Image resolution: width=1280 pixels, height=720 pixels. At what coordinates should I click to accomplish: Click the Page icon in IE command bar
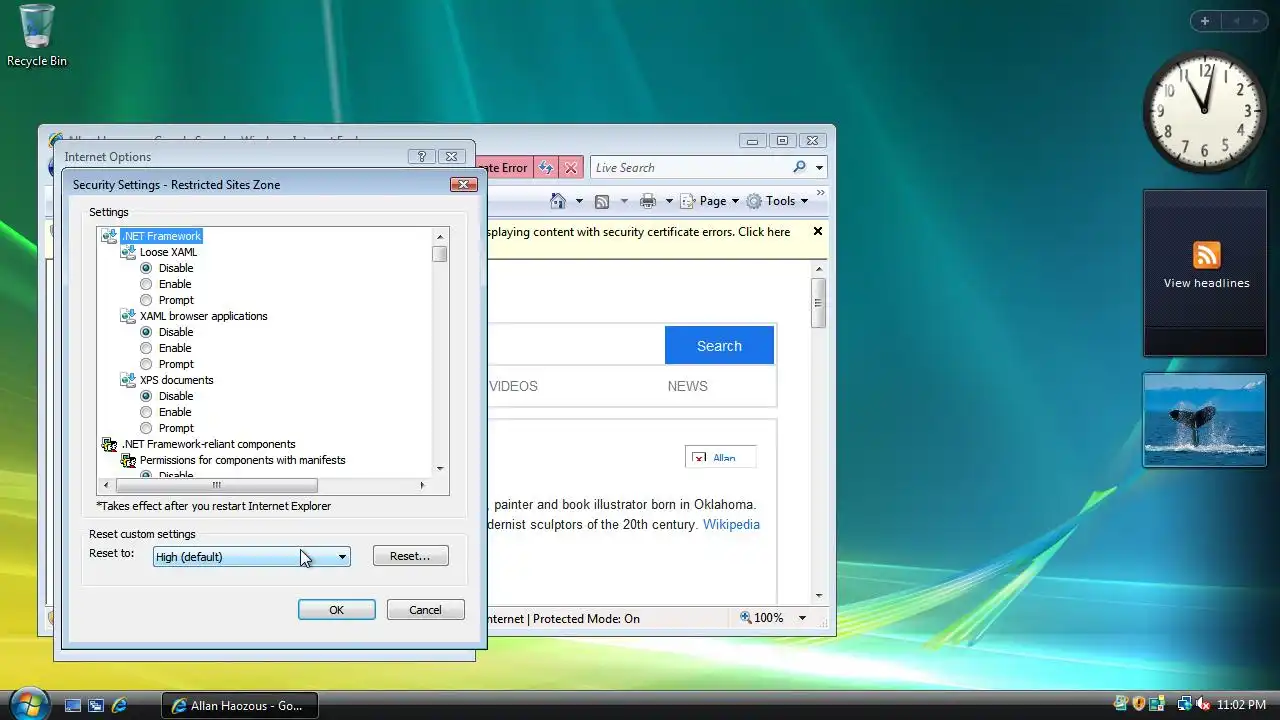(x=688, y=201)
